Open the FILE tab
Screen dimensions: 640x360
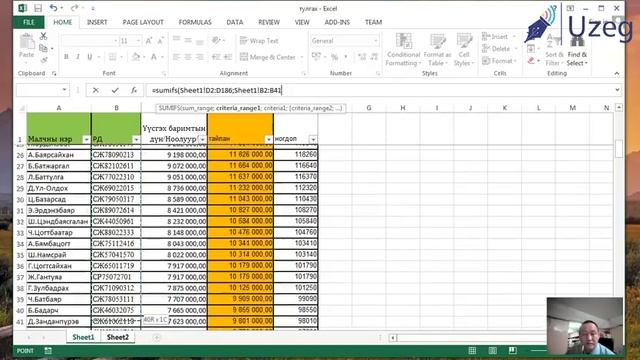(29, 22)
